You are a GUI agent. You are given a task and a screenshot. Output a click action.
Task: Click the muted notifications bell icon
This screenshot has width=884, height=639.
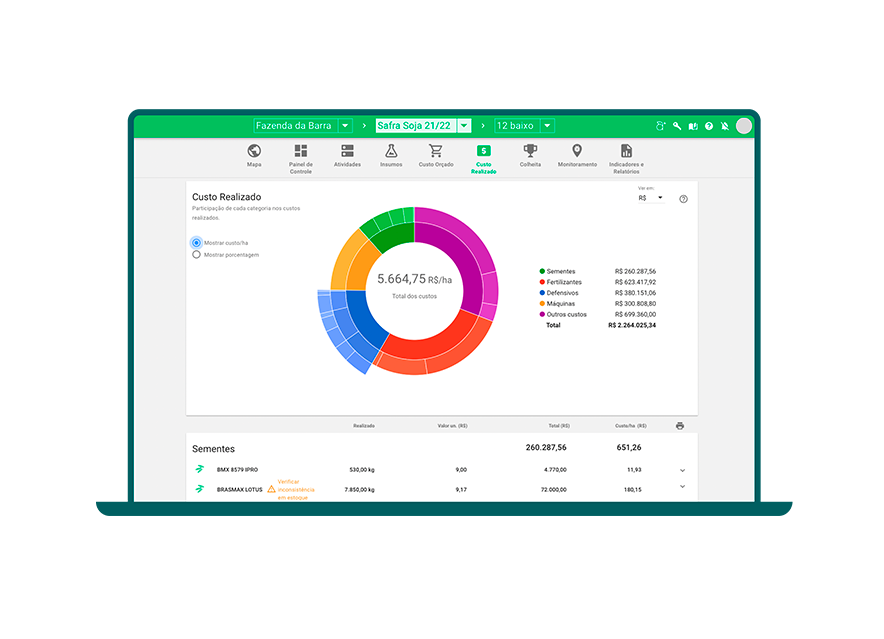[724, 126]
